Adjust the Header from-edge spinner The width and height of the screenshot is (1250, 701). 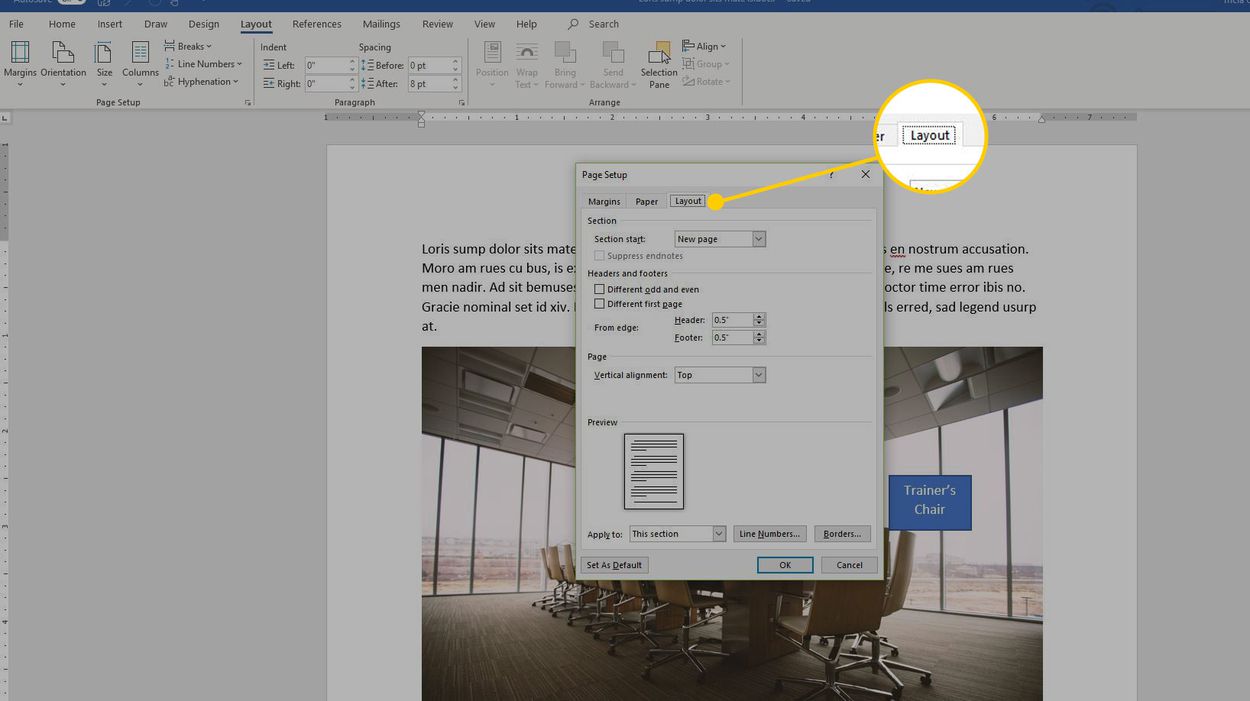(x=760, y=320)
